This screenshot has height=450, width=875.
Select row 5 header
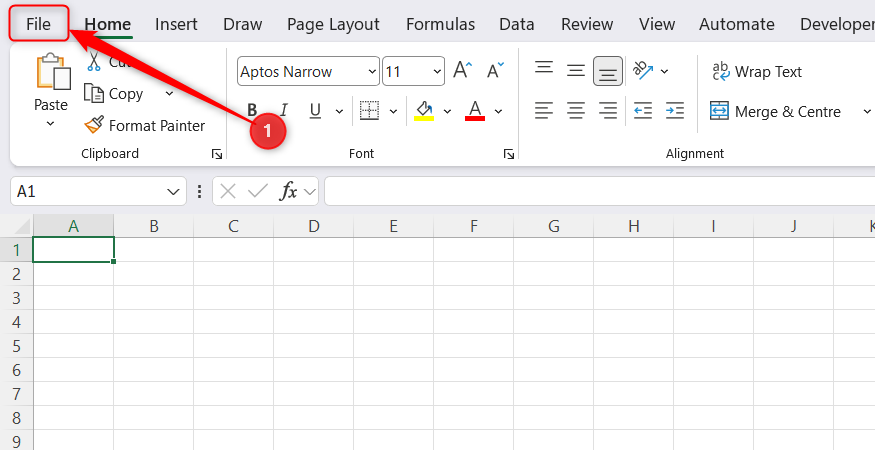pos(17,346)
